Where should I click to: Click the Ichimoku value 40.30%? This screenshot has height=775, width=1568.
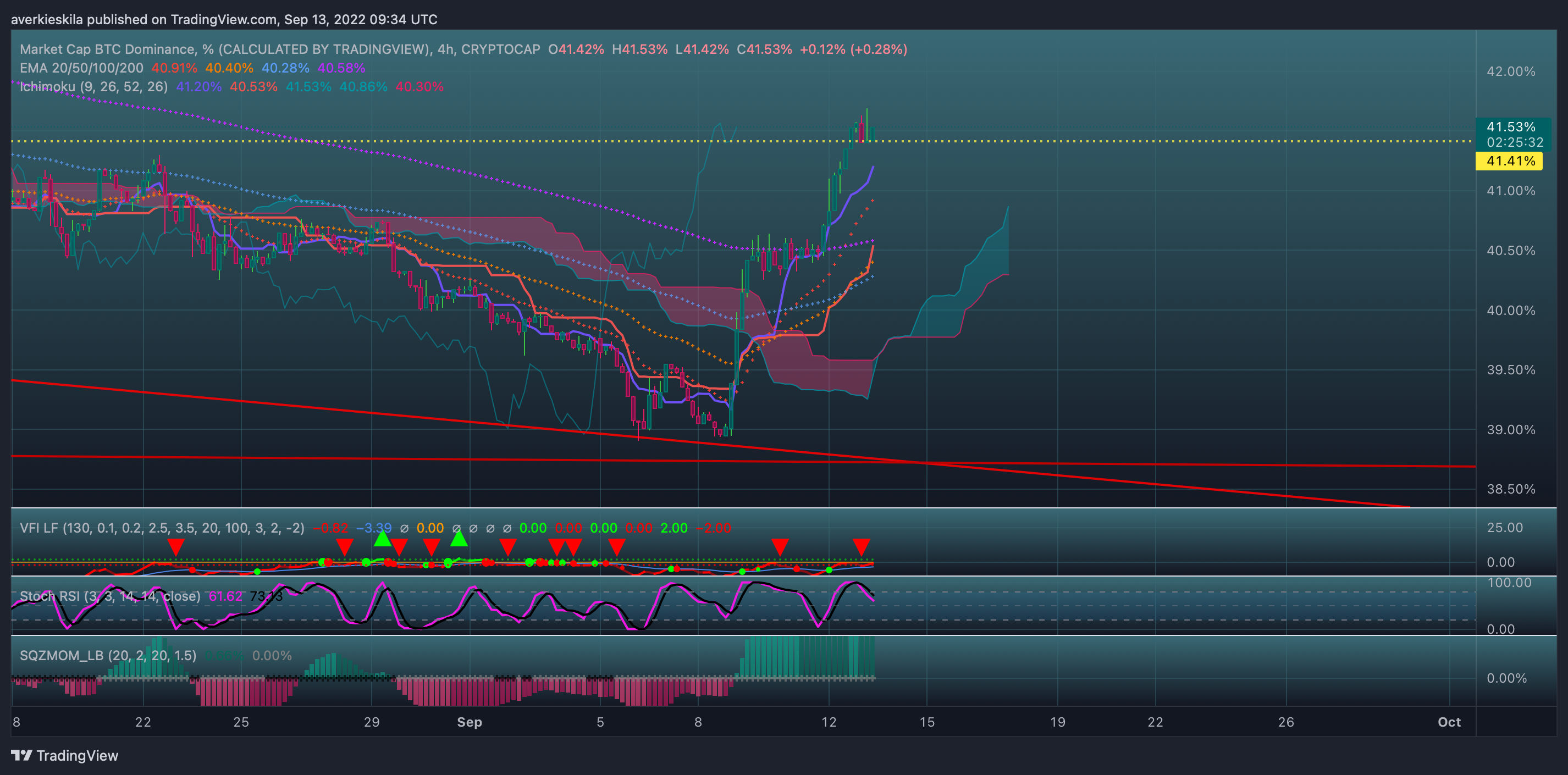point(419,86)
